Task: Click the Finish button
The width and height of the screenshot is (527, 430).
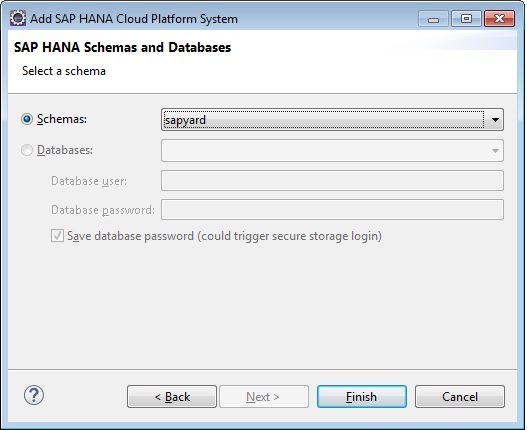Action: [x=362, y=397]
